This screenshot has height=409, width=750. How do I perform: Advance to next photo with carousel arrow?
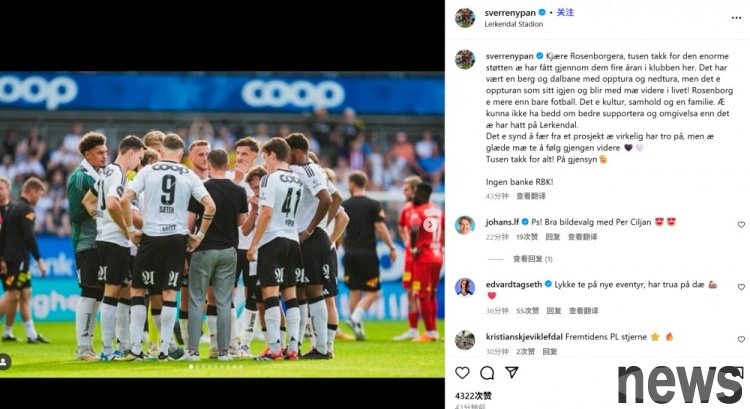pos(430,224)
